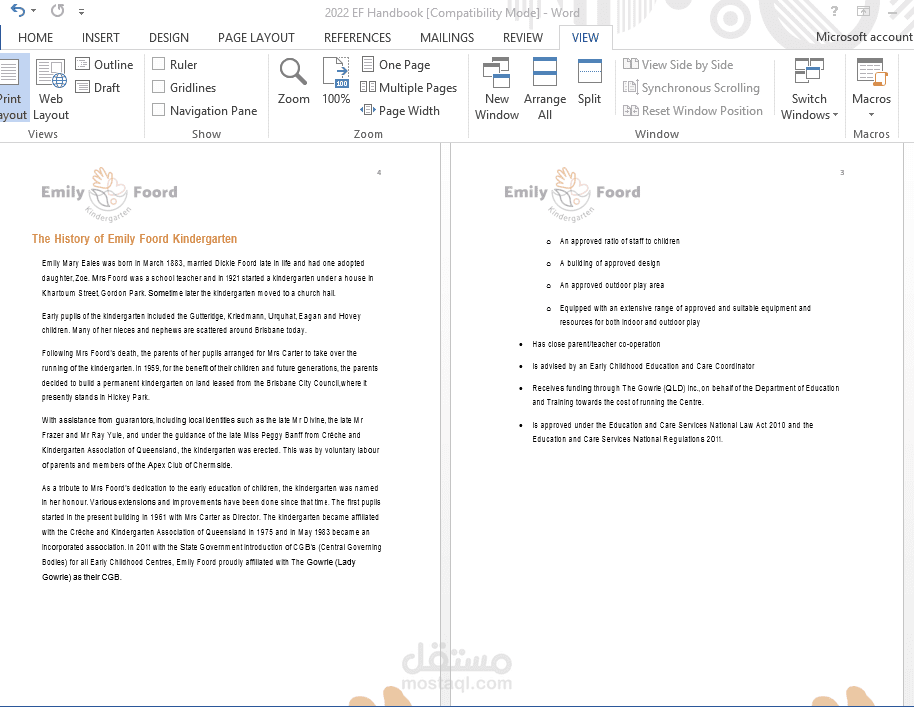Click paragraph starting 'Early pupils of the kindergarten'

201,323
